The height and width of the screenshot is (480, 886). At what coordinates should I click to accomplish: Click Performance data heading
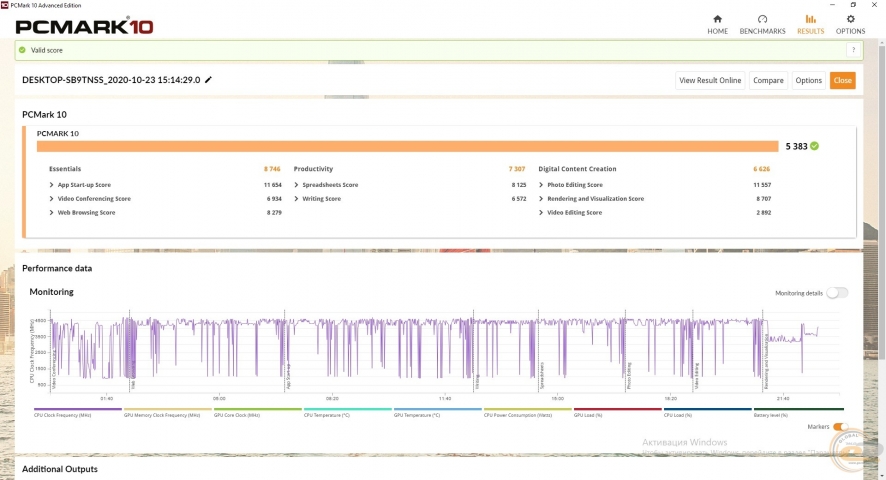pyautogui.click(x=57, y=268)
